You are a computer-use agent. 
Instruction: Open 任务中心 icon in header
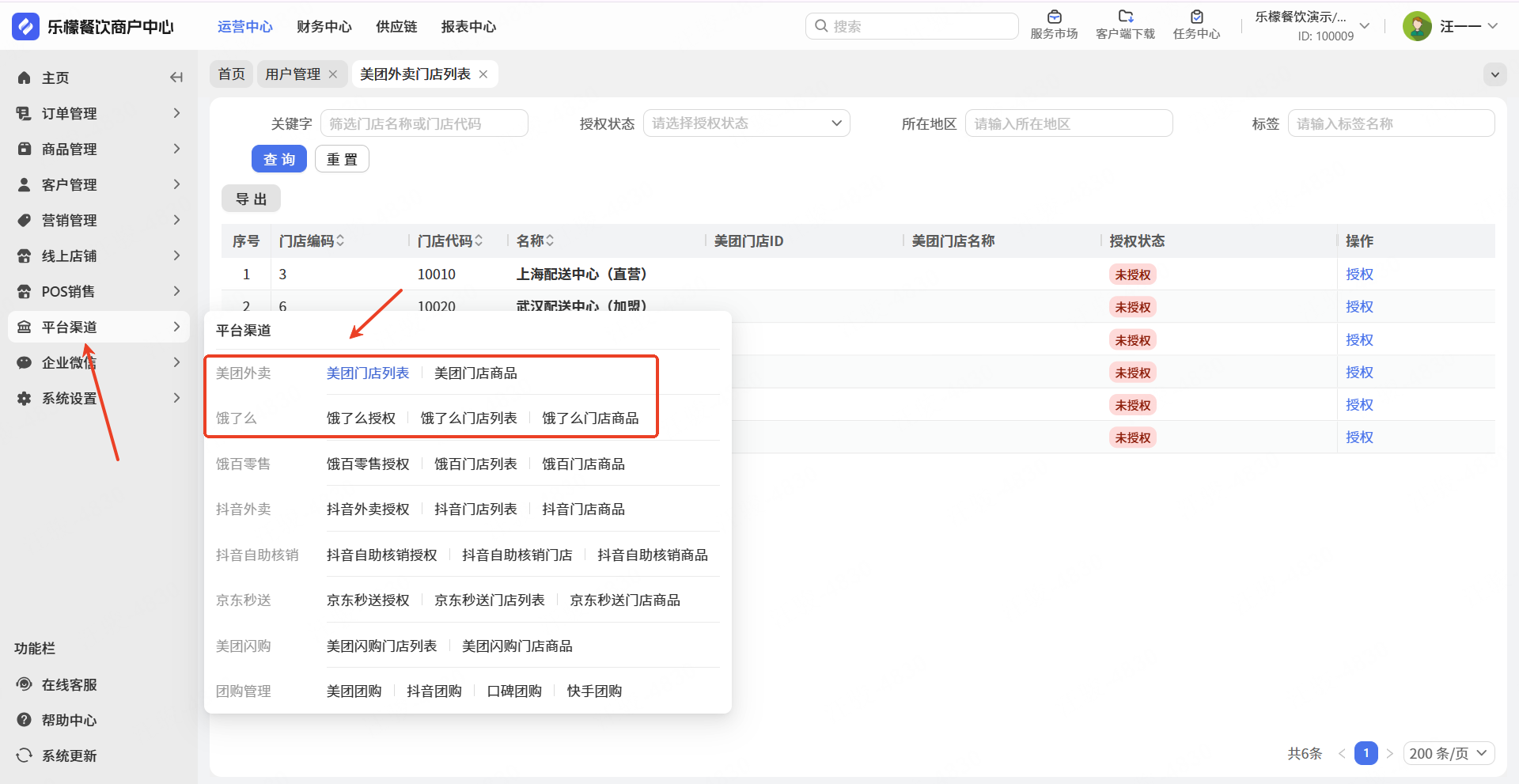point(1196,17)
